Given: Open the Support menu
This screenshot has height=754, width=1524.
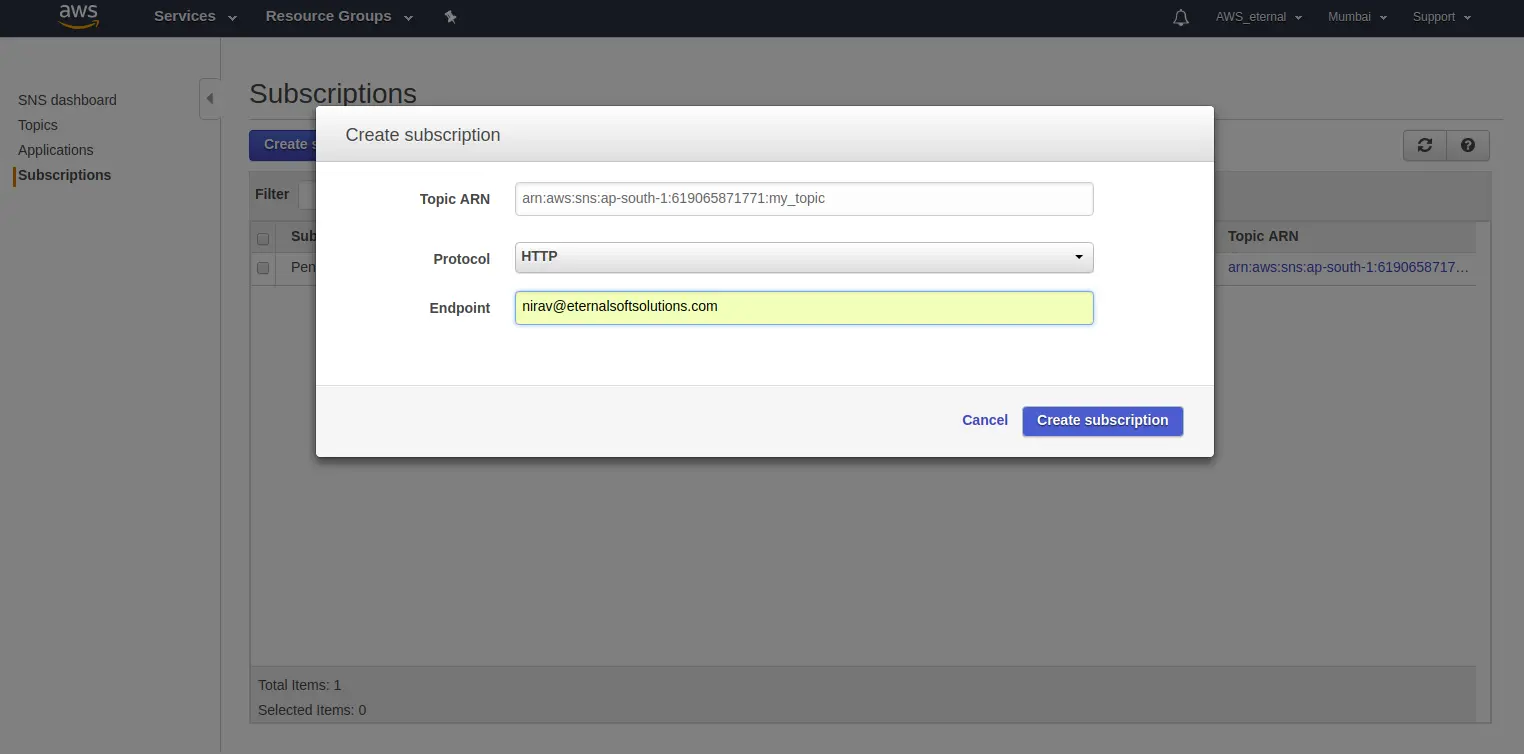Looking at the screenshot, I should pyautogui.click(x=1441, y=17).
